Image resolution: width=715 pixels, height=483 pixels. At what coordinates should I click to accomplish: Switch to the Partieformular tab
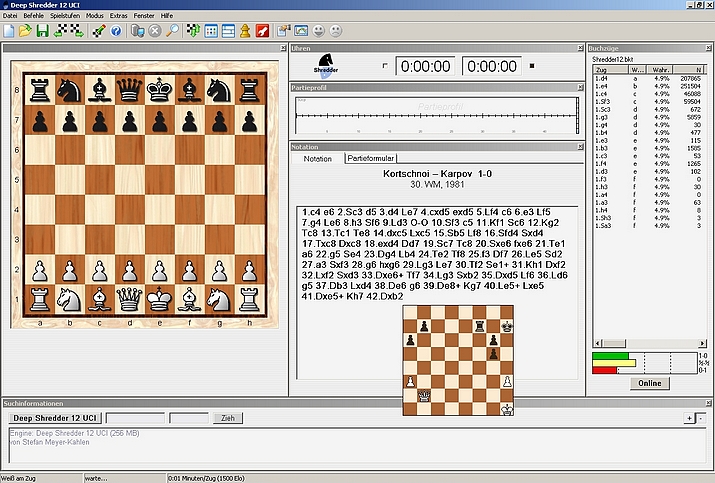coord(371,158)
